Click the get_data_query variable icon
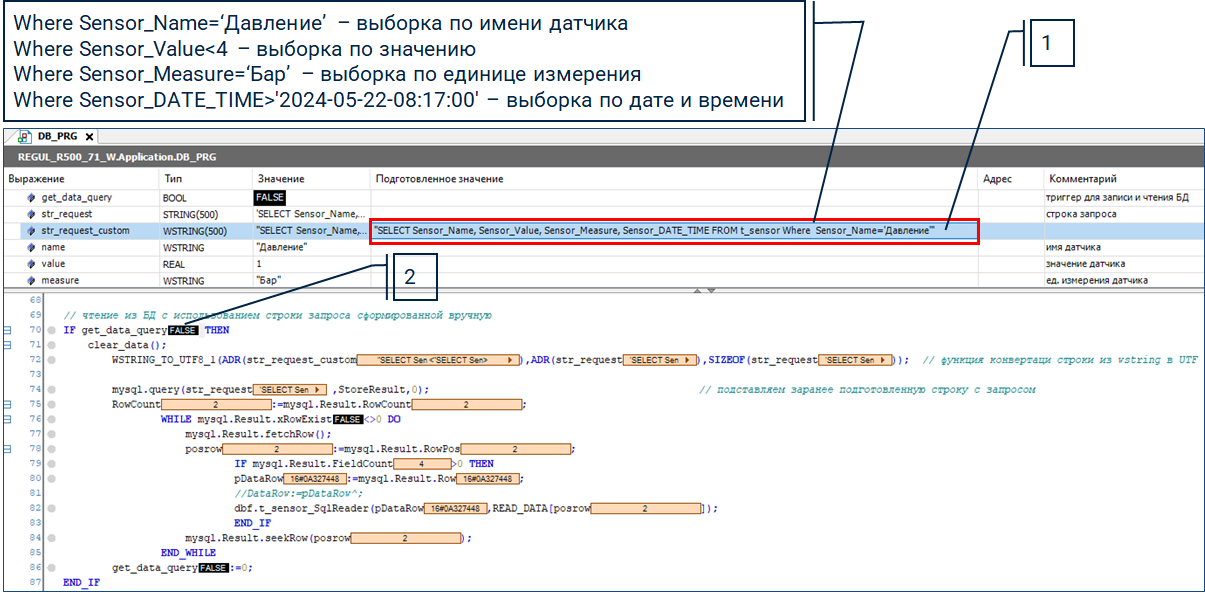1205x592 pixels. 32,198
